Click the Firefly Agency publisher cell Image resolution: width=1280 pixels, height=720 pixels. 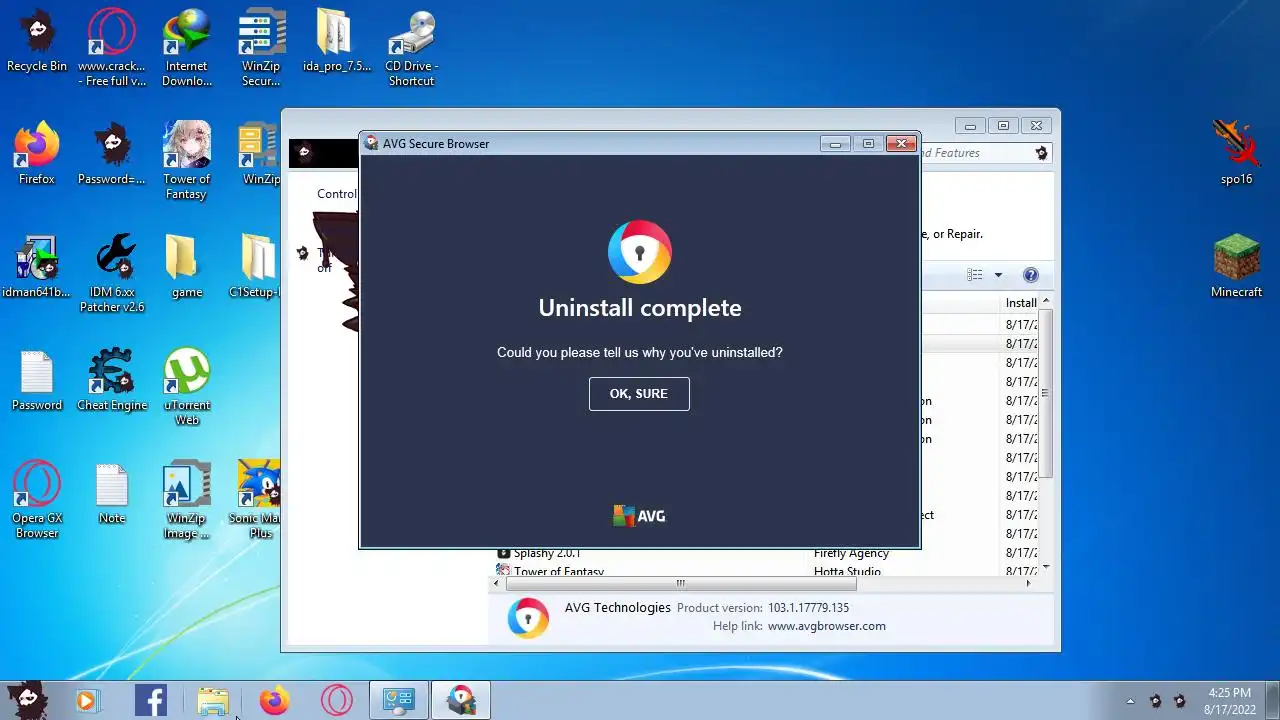coord(851,553)
